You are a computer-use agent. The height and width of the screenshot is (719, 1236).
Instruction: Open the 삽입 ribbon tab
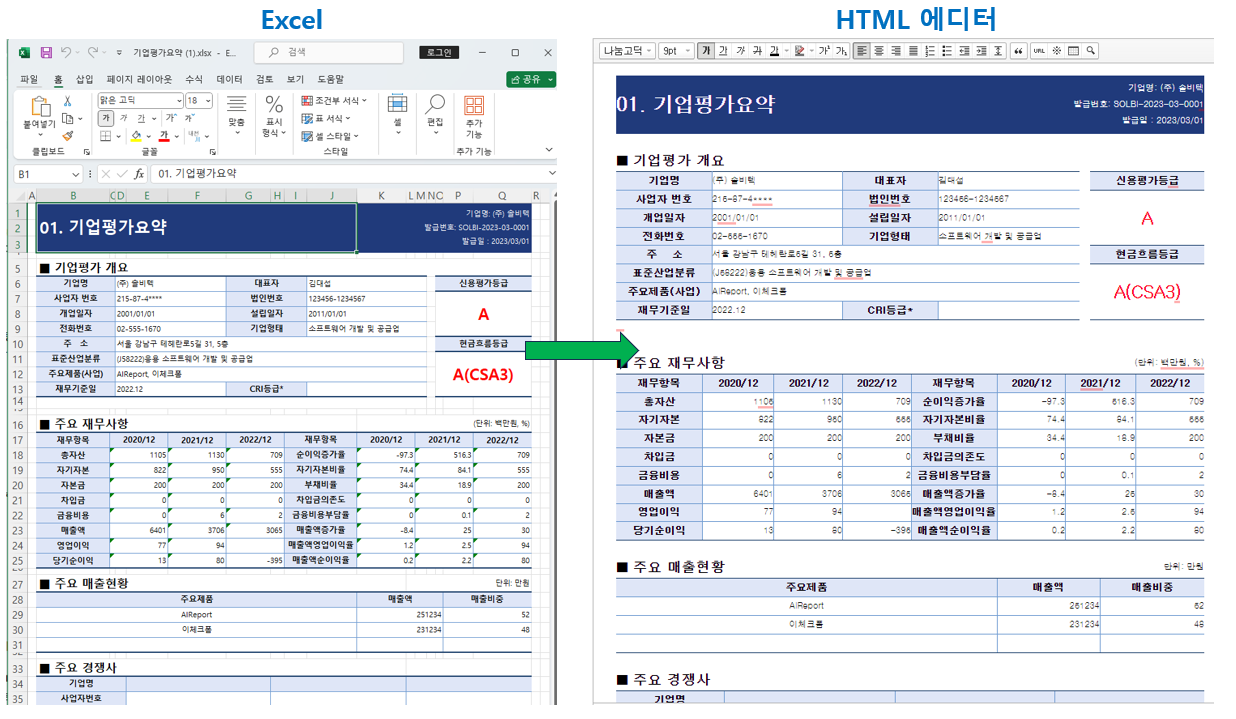click(84, 79)
